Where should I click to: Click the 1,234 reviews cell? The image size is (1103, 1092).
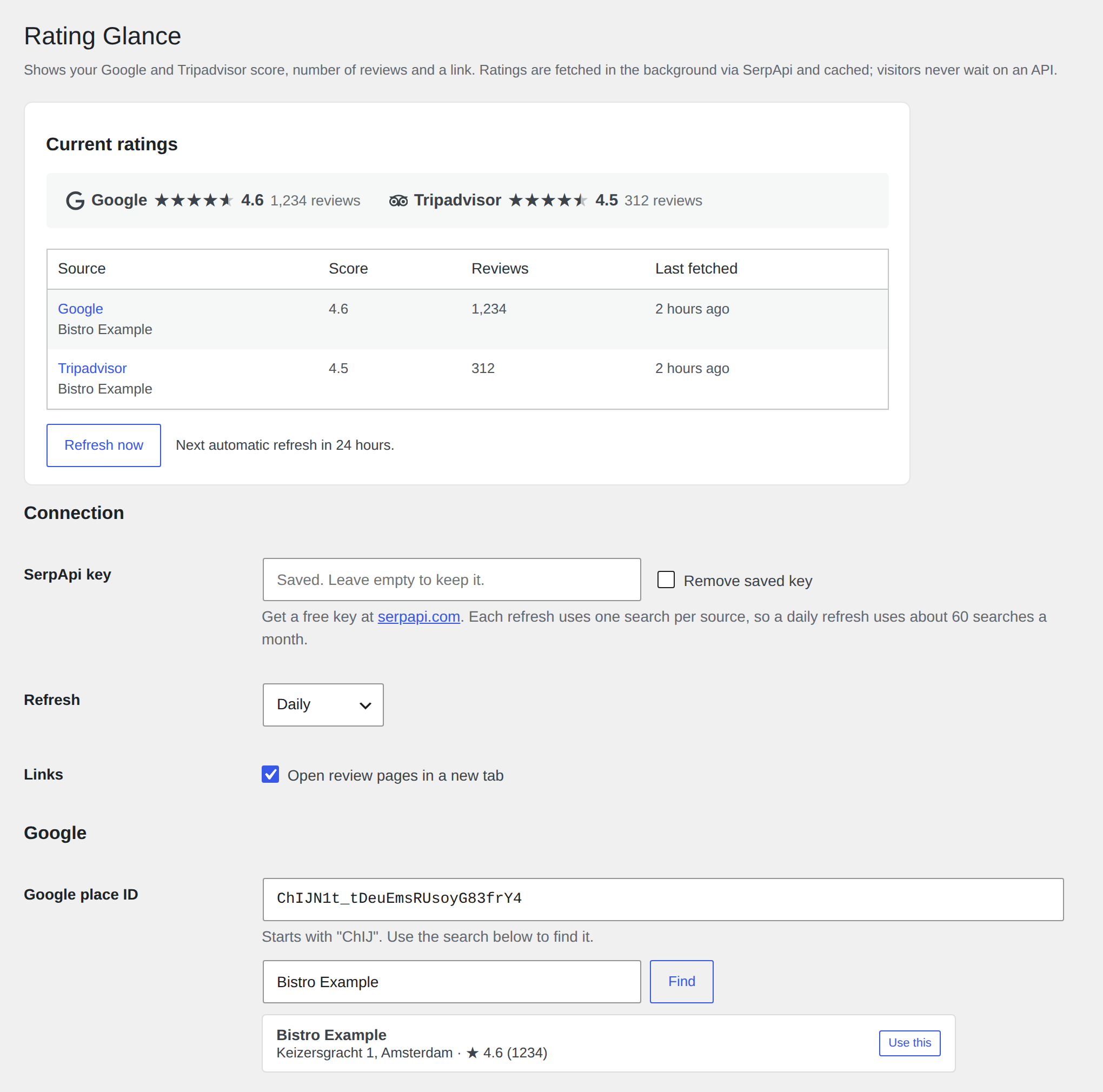tap(489, 309)
